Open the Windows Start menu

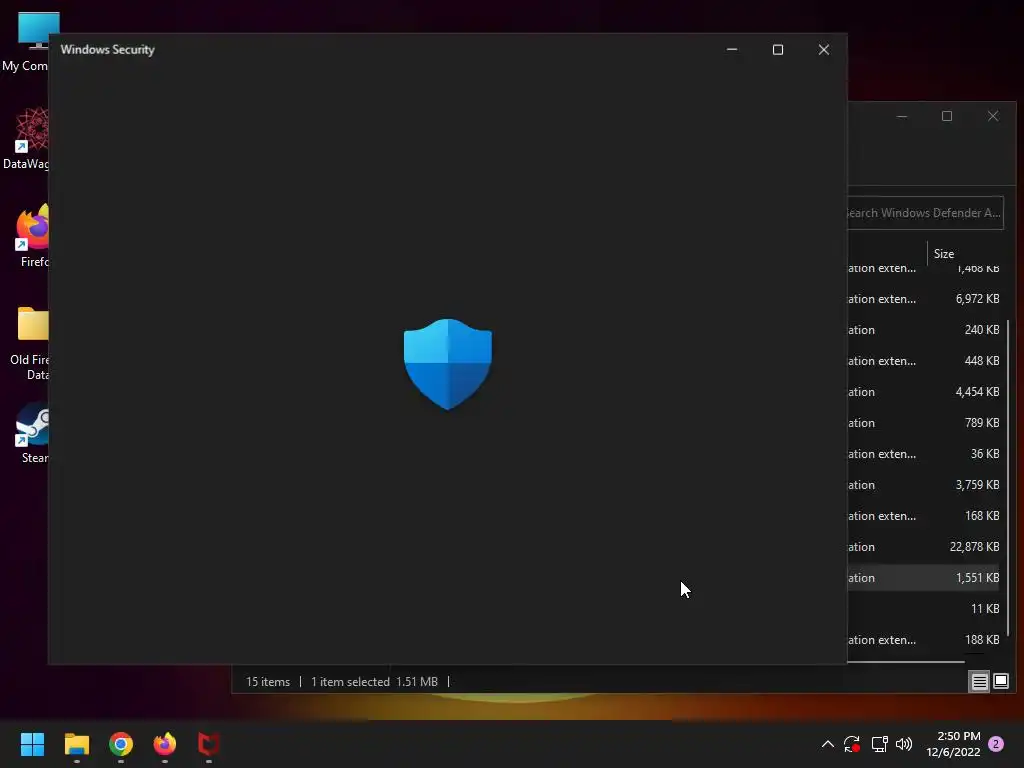[32, 744]
